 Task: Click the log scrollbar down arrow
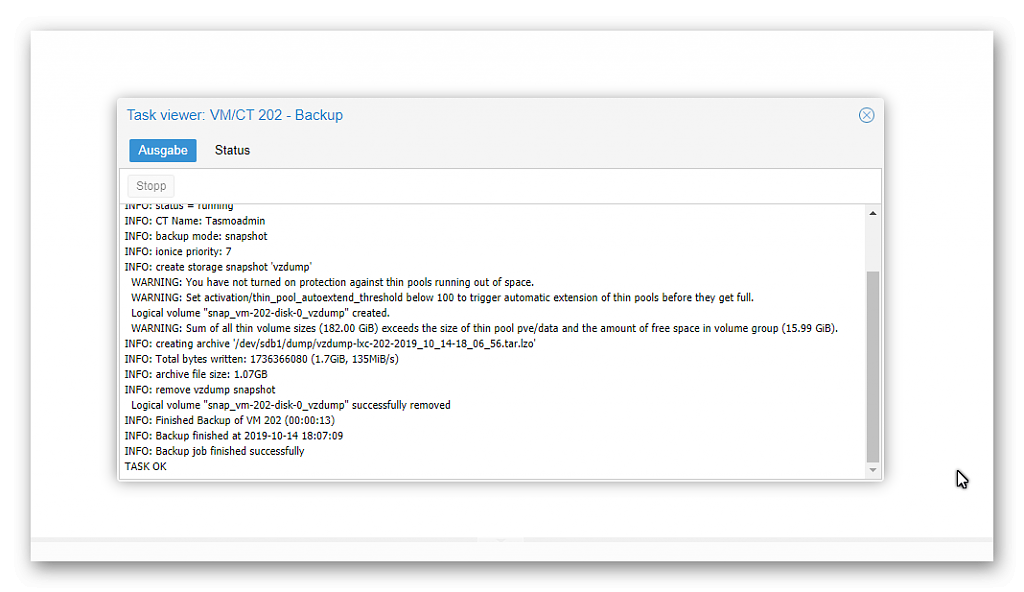[x=872, y=470]
